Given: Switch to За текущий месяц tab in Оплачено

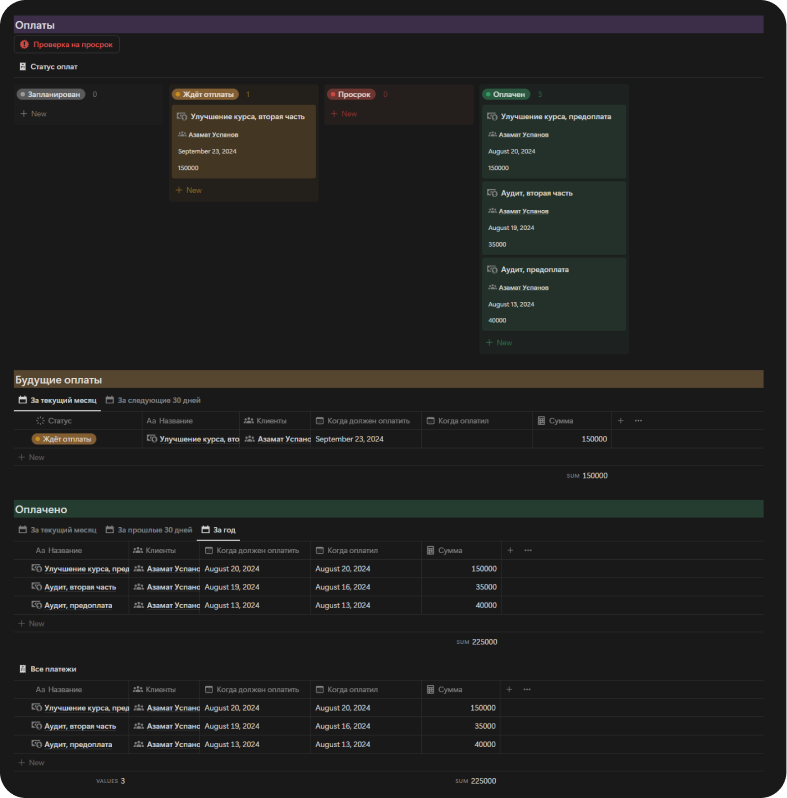Looking at the screenshot, I should 58,530.
